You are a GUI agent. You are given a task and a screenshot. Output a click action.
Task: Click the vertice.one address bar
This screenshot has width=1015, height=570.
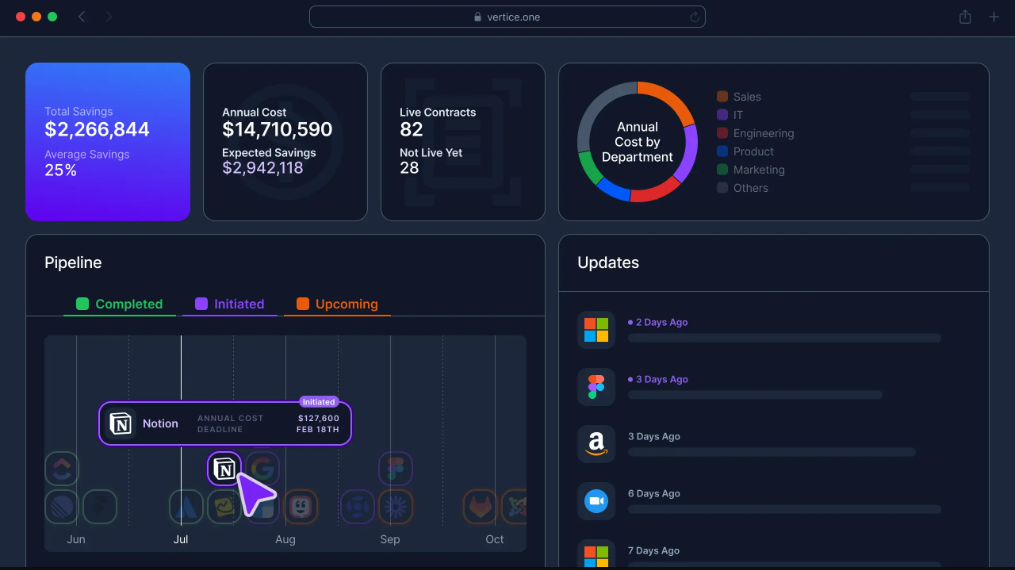507,17
